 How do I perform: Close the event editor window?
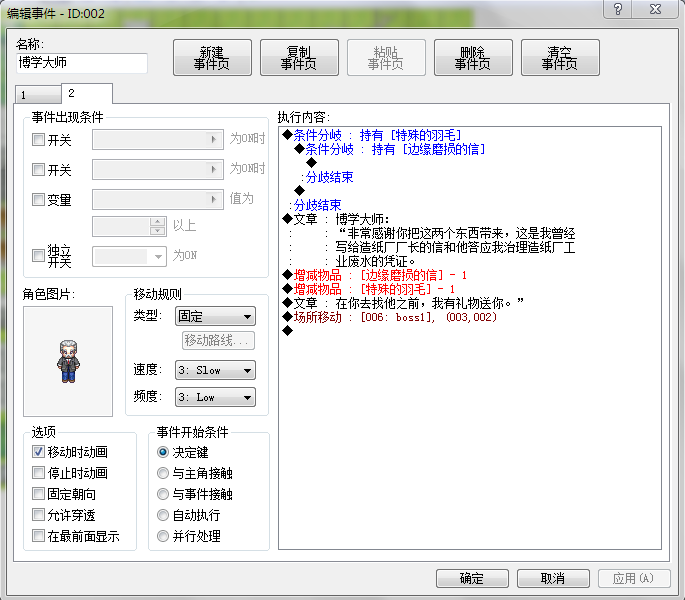click(x=655, y=9)
